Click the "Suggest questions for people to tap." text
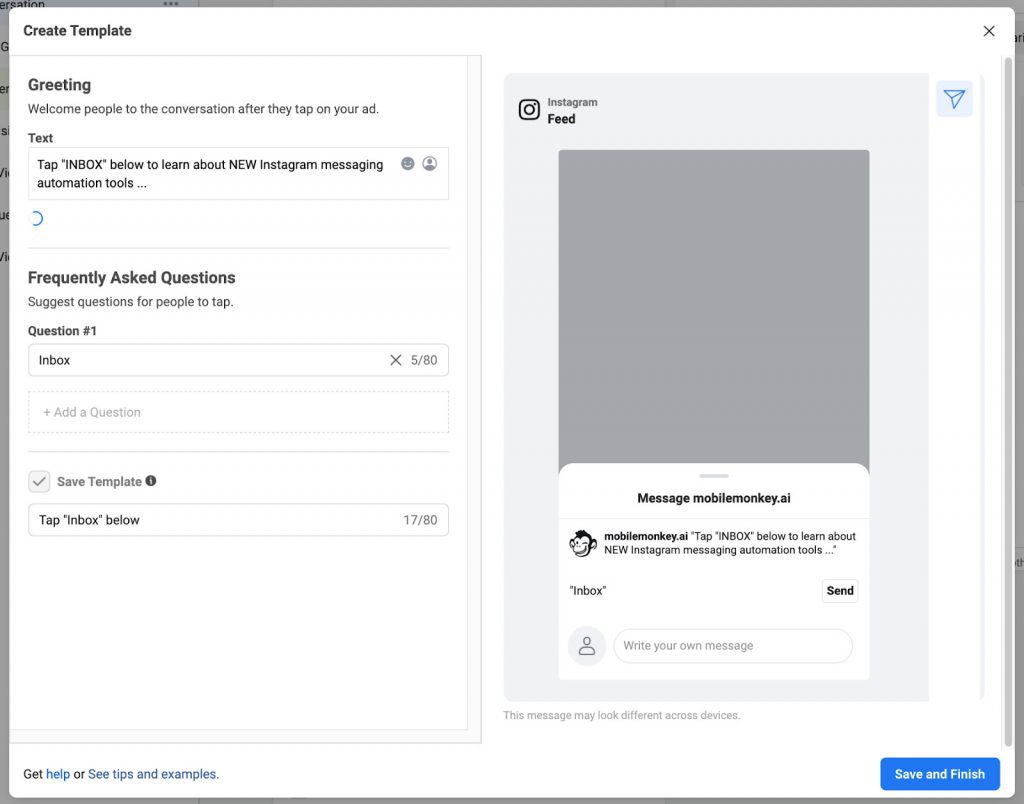 coord(131,302)
